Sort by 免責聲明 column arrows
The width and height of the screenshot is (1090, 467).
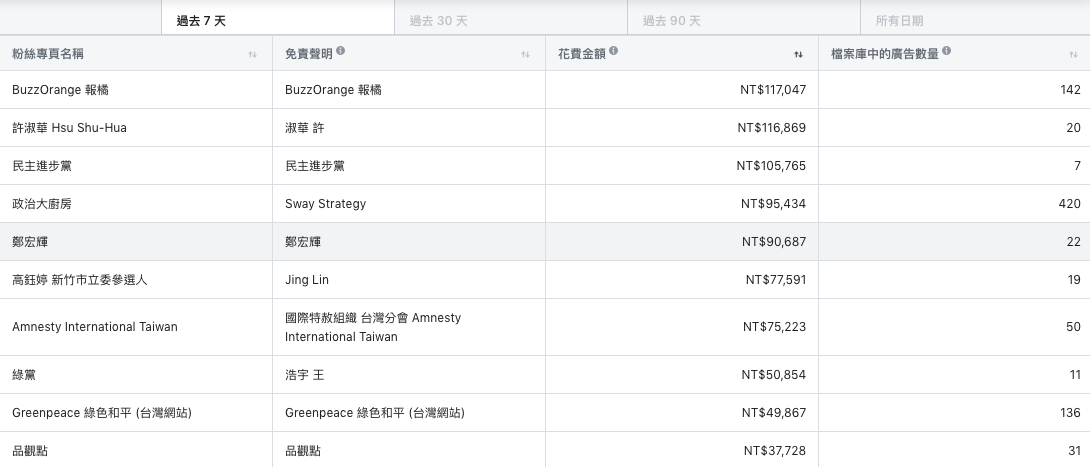click(526, 54)
